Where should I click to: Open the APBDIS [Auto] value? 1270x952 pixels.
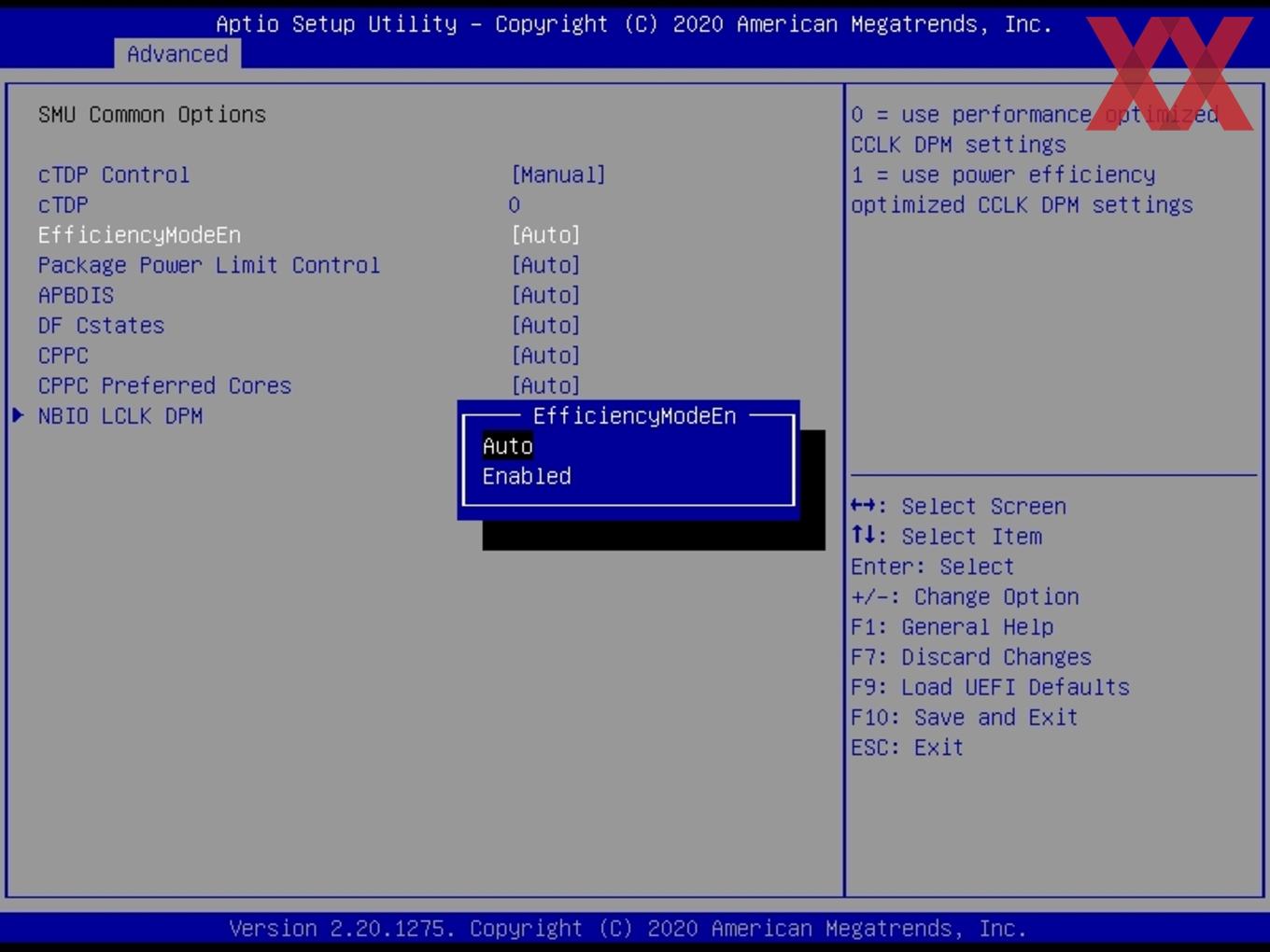pyautogui.click(x=545, y=296)
